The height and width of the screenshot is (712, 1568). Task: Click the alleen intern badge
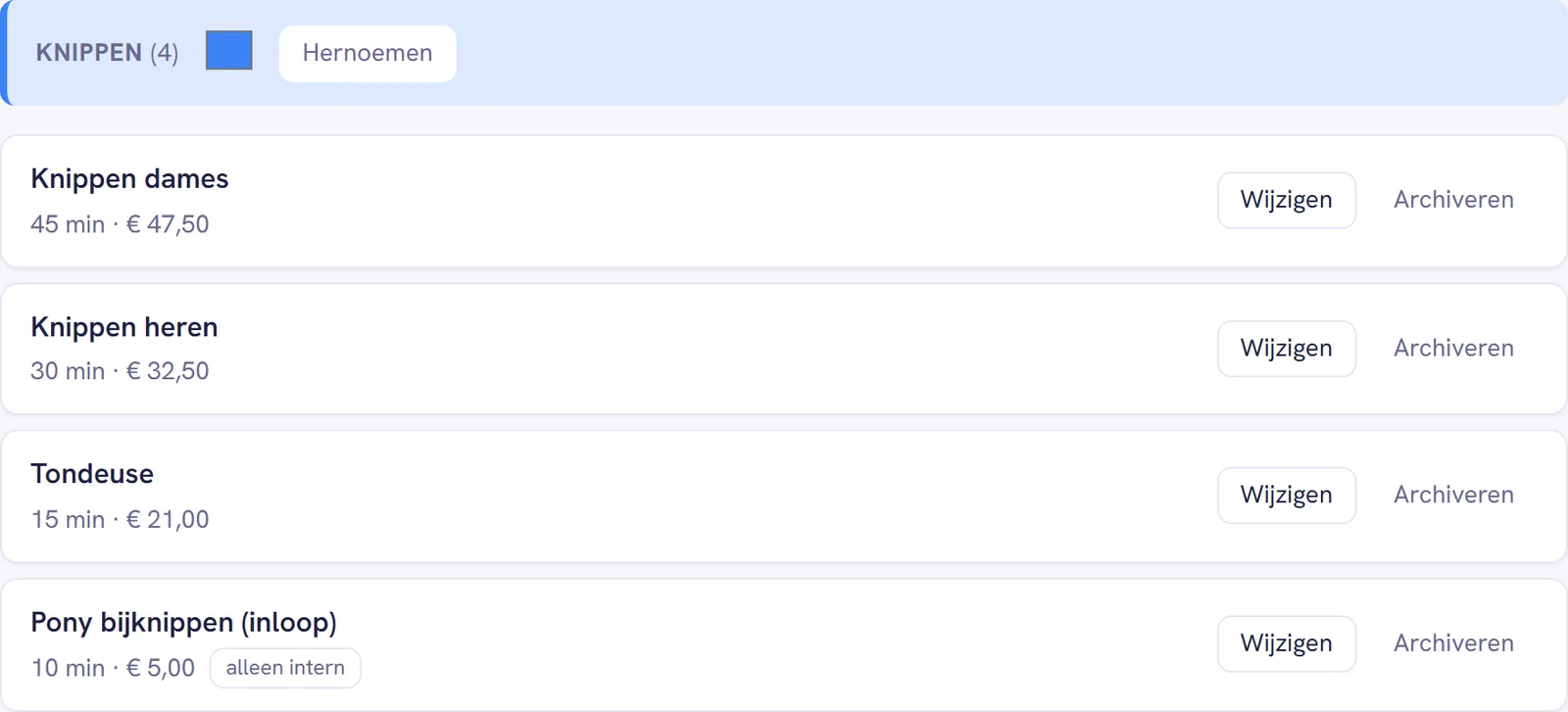[285, 668]
